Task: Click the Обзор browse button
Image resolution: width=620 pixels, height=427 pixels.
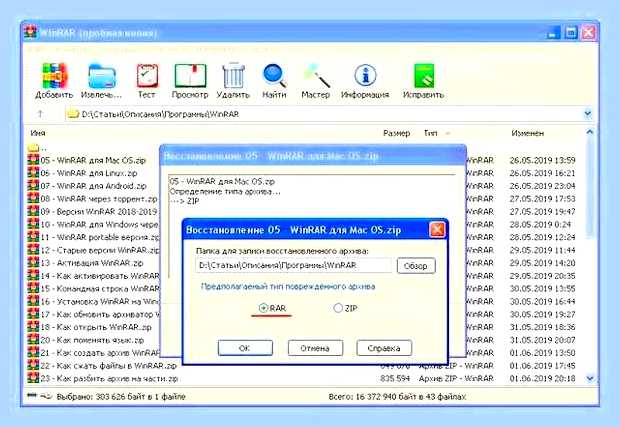Action: [x=416, y=266]
